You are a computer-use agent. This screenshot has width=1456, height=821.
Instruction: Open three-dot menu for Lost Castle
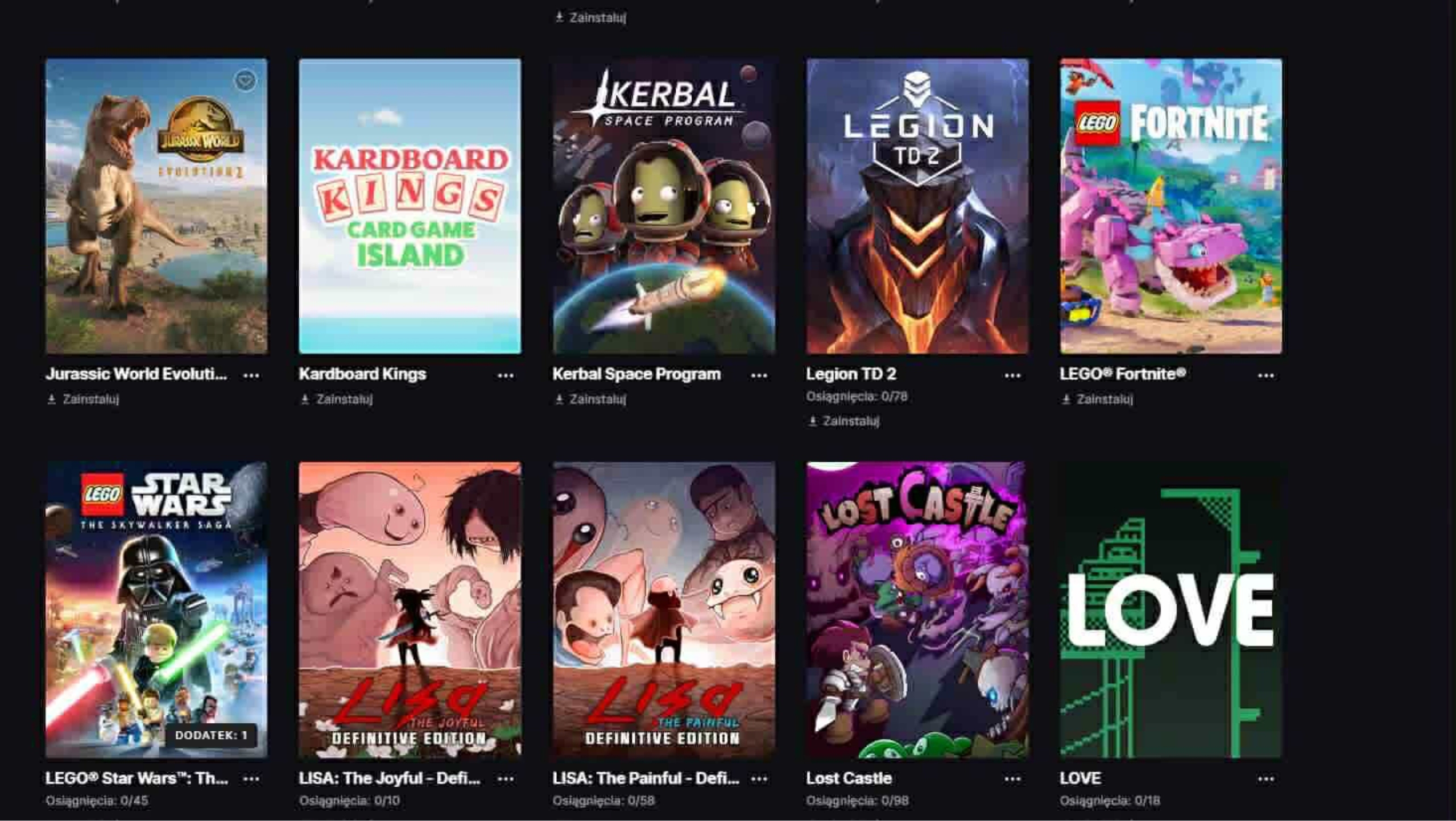click(1012, 778)
